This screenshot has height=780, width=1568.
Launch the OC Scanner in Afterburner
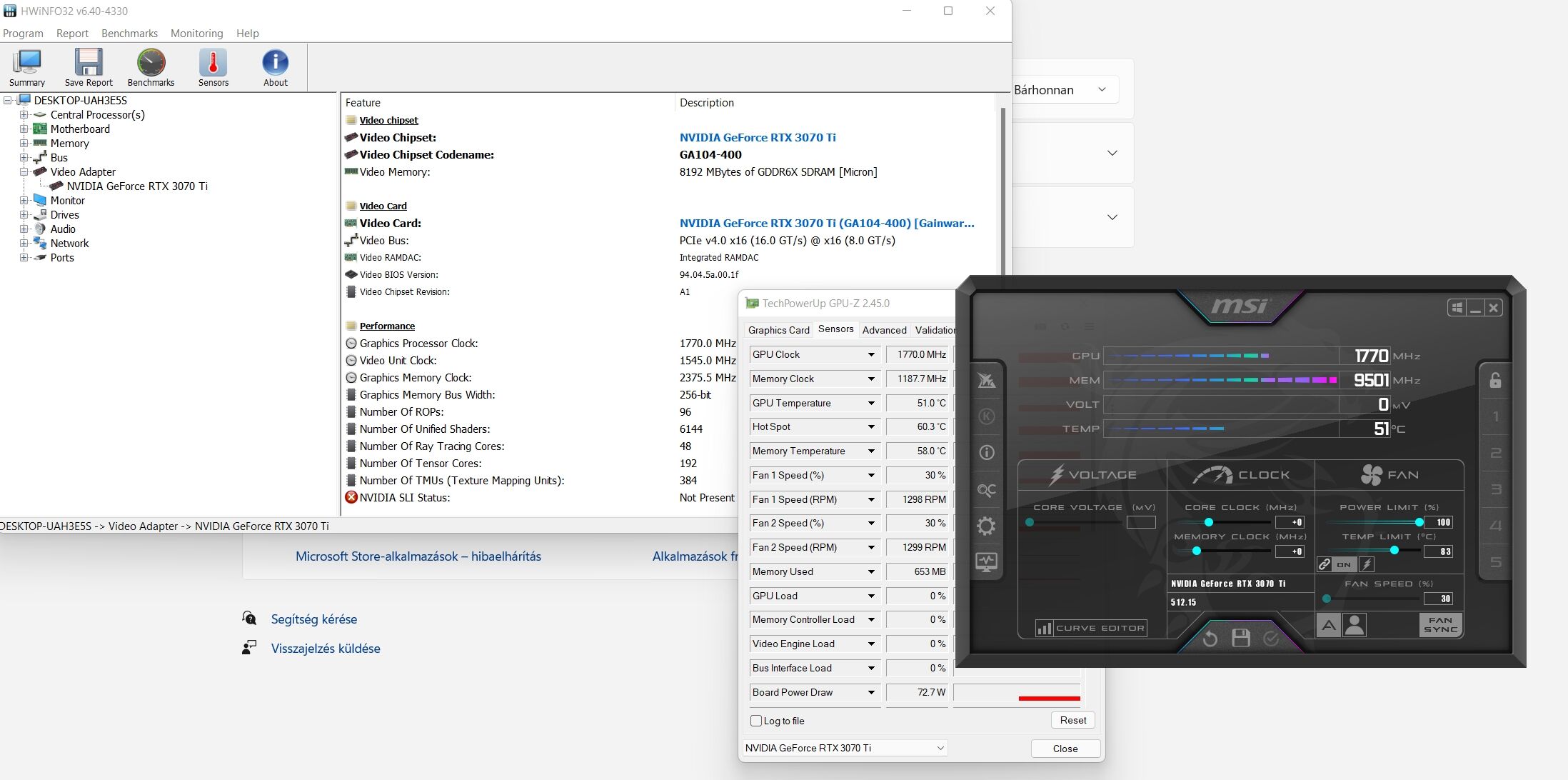tap(986, 490)
